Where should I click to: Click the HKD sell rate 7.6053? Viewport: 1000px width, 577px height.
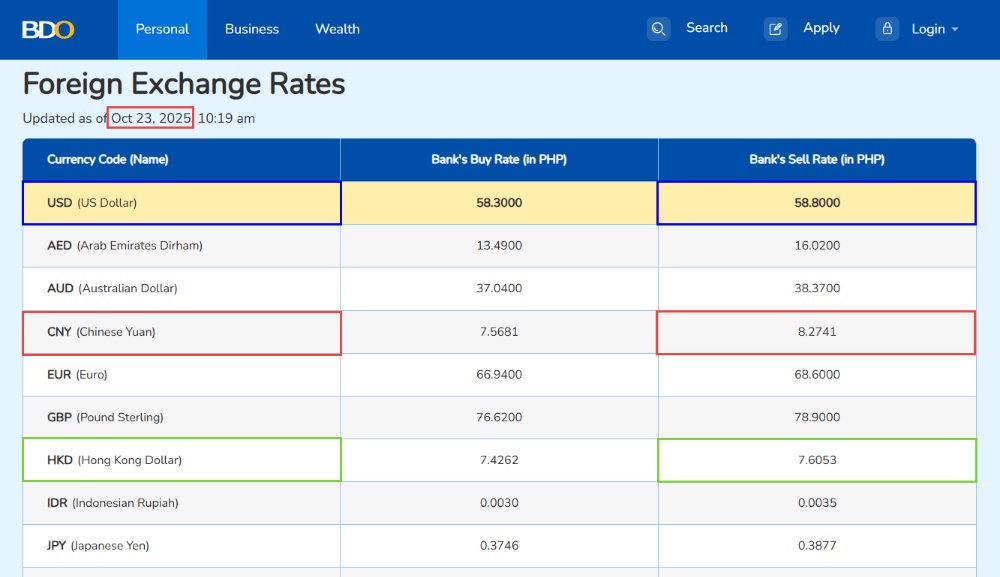[x=816, y=460]
